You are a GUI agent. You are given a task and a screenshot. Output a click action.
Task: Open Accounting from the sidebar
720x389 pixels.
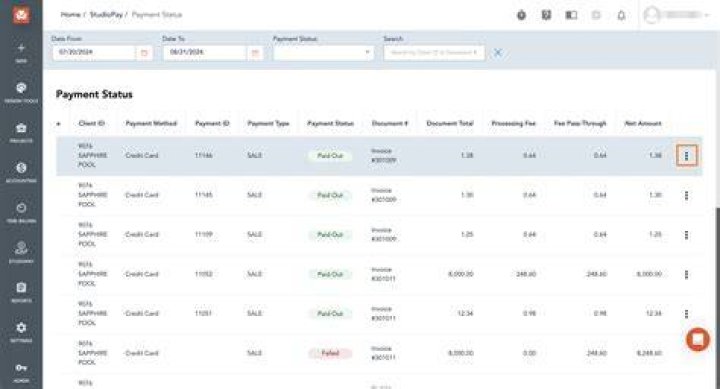pyautogui.click(x=21, y=173)
